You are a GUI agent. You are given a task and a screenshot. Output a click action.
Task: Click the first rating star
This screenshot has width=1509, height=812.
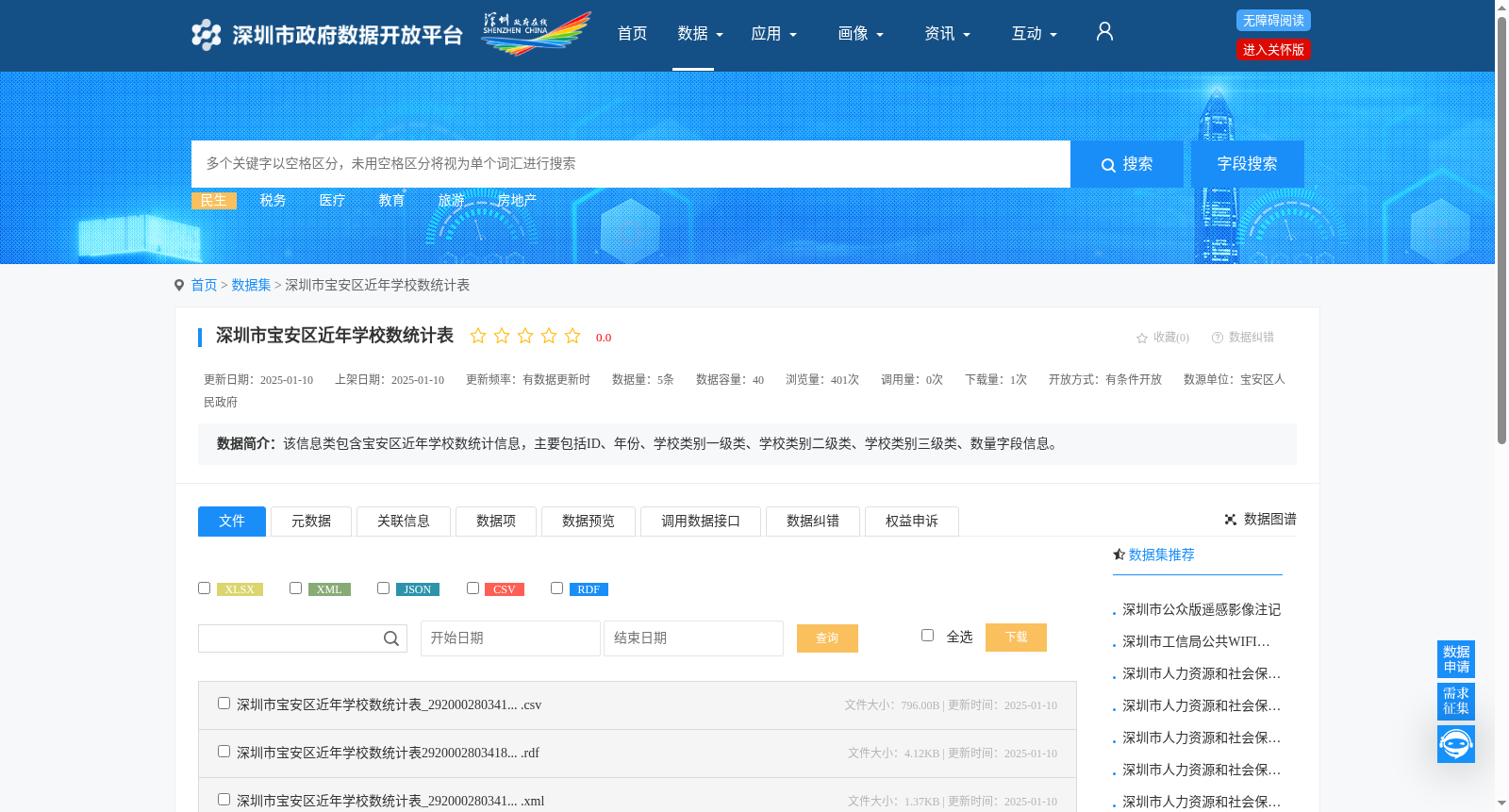478,336
